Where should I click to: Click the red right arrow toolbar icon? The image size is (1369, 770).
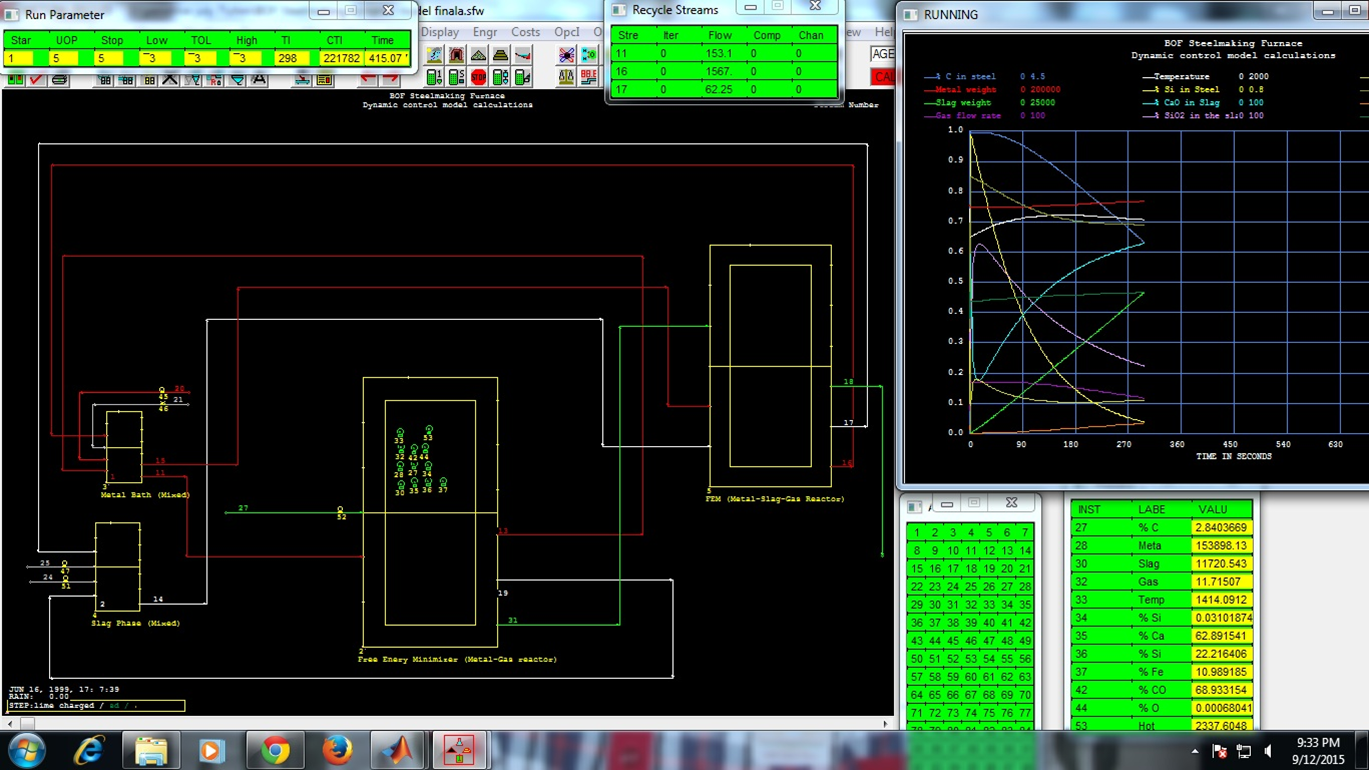391,79
